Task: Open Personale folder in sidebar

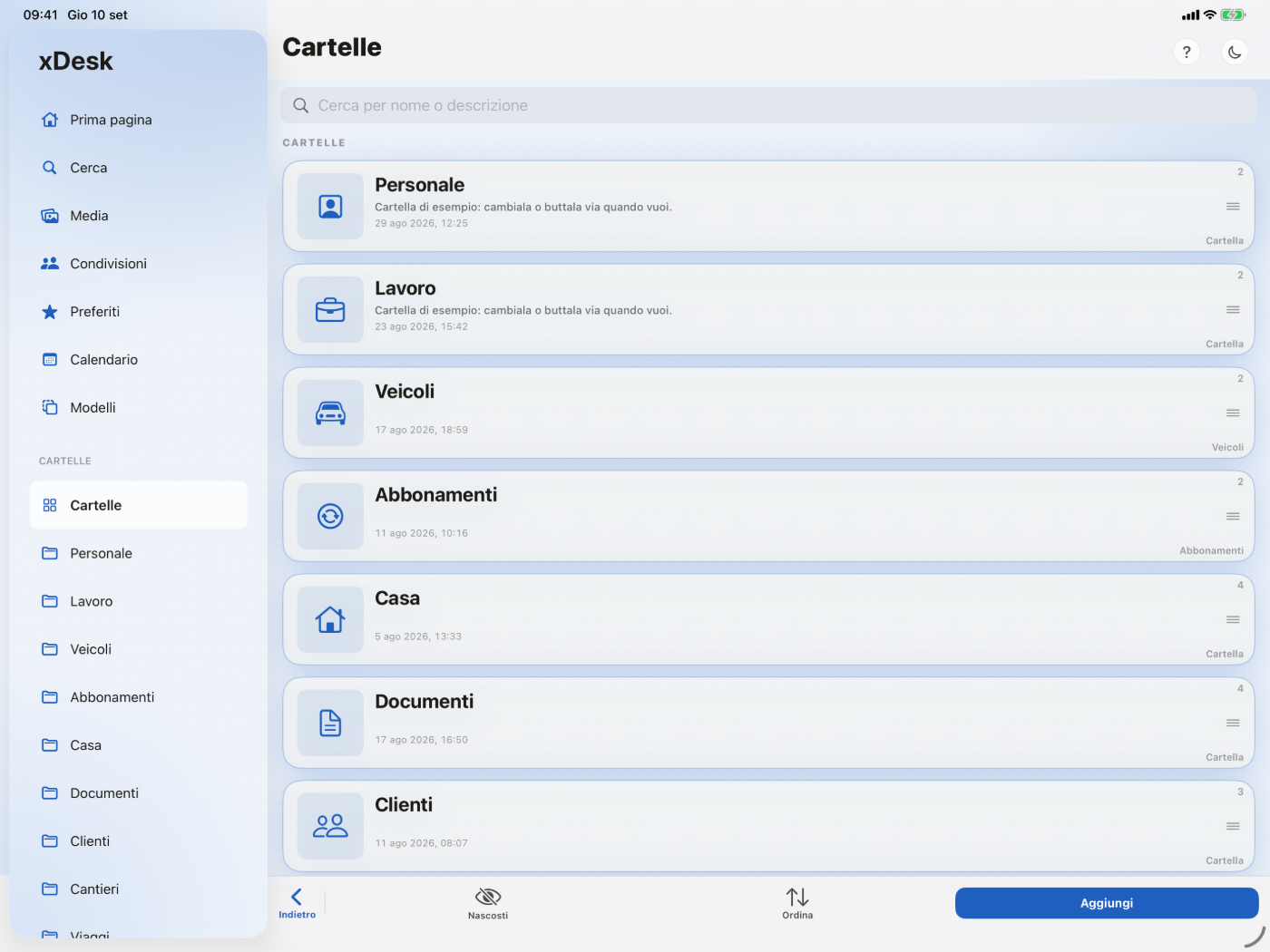Action: (138, 553)
